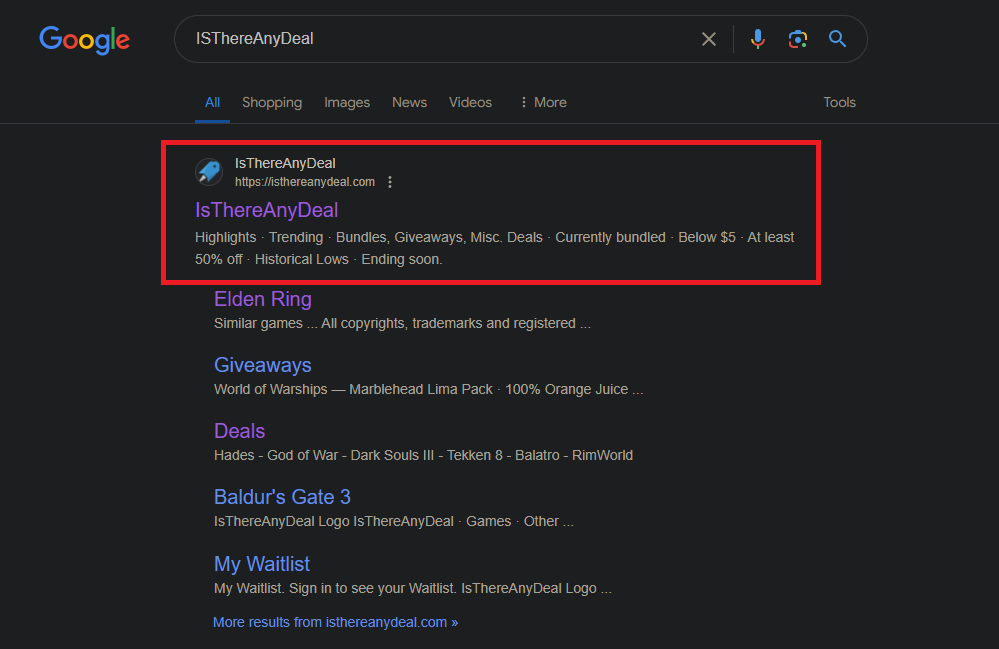
Task: Click the Google logo
Action: click(x=84, y=40)
